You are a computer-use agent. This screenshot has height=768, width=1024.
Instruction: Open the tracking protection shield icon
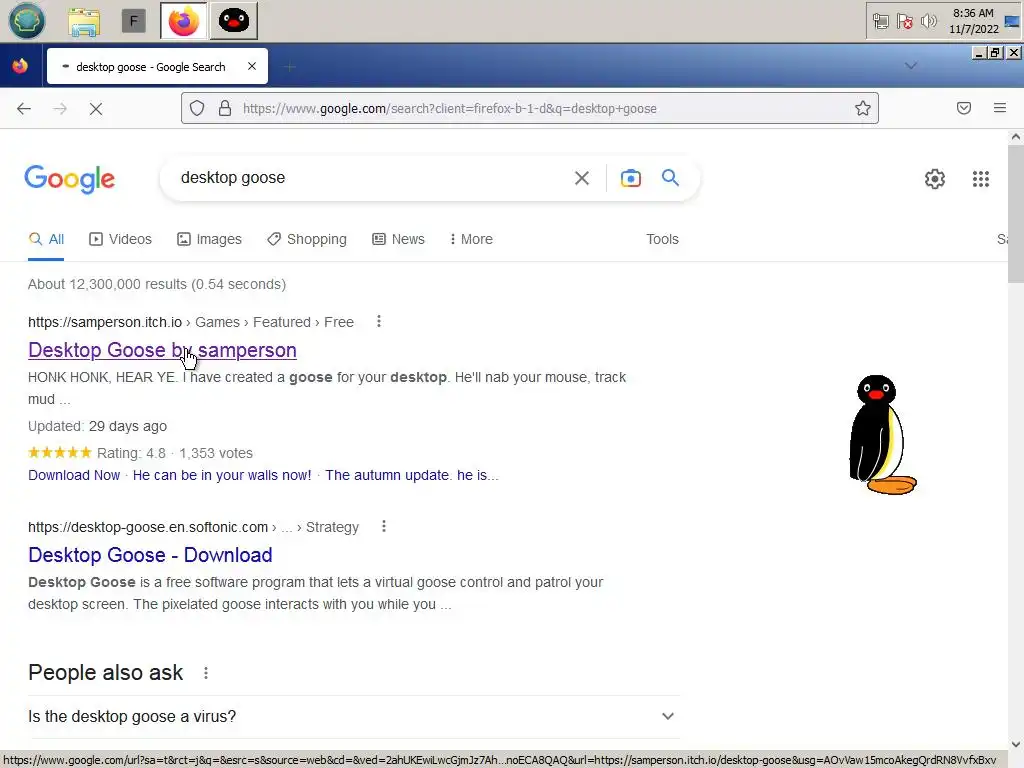pos(197,108)
